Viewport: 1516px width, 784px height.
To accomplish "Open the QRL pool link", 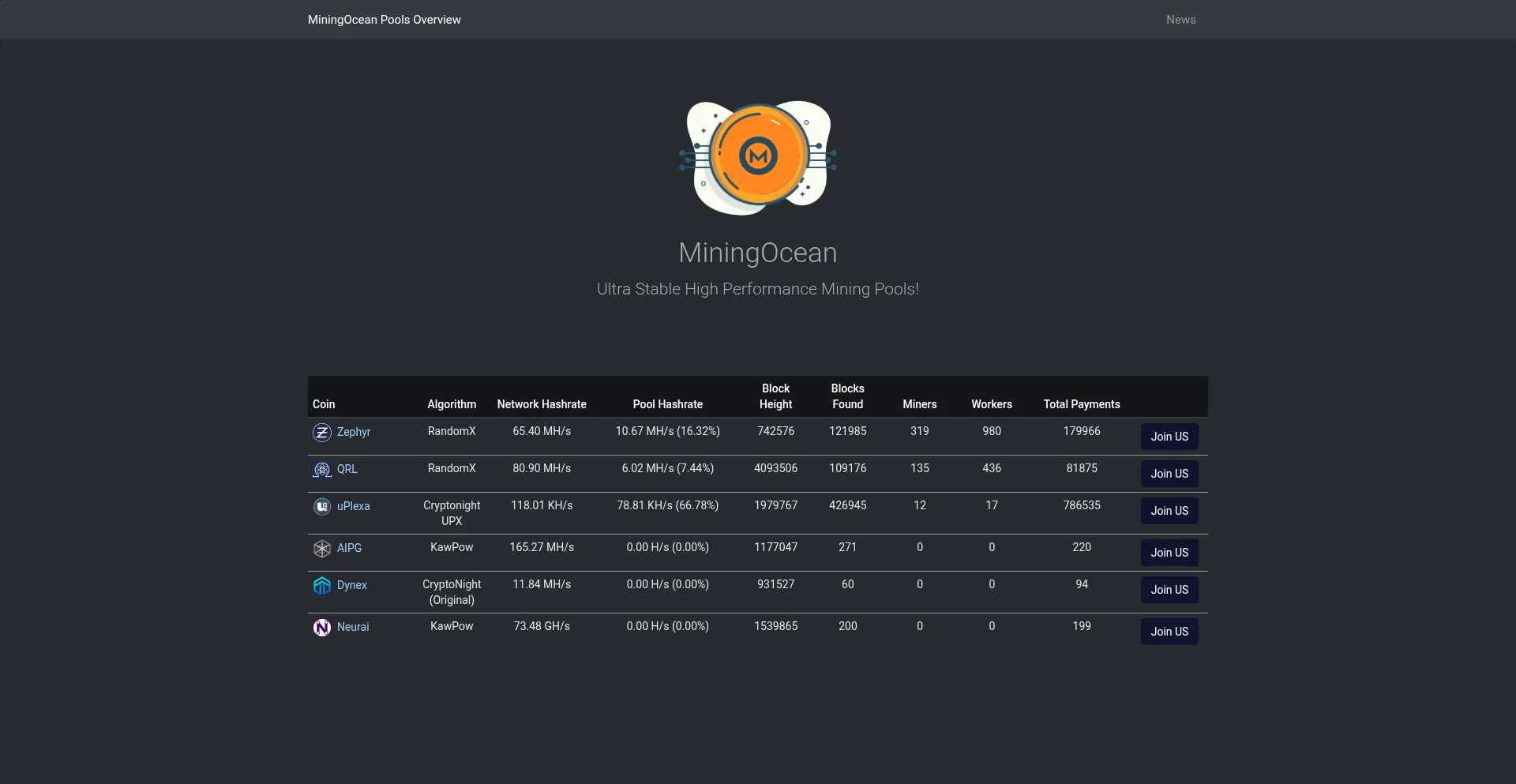I will 347,469.
